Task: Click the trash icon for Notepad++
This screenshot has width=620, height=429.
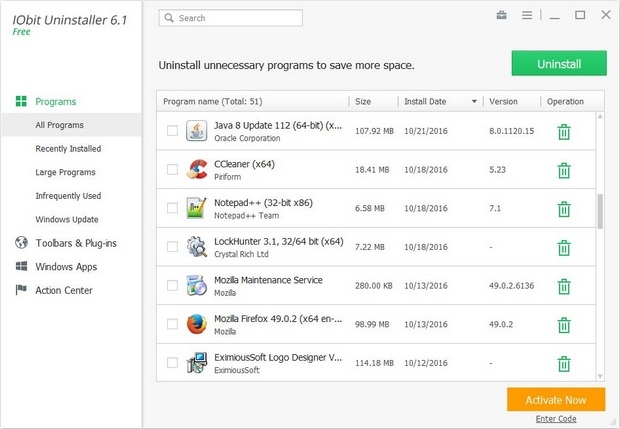Action: [x=564, y=209]
